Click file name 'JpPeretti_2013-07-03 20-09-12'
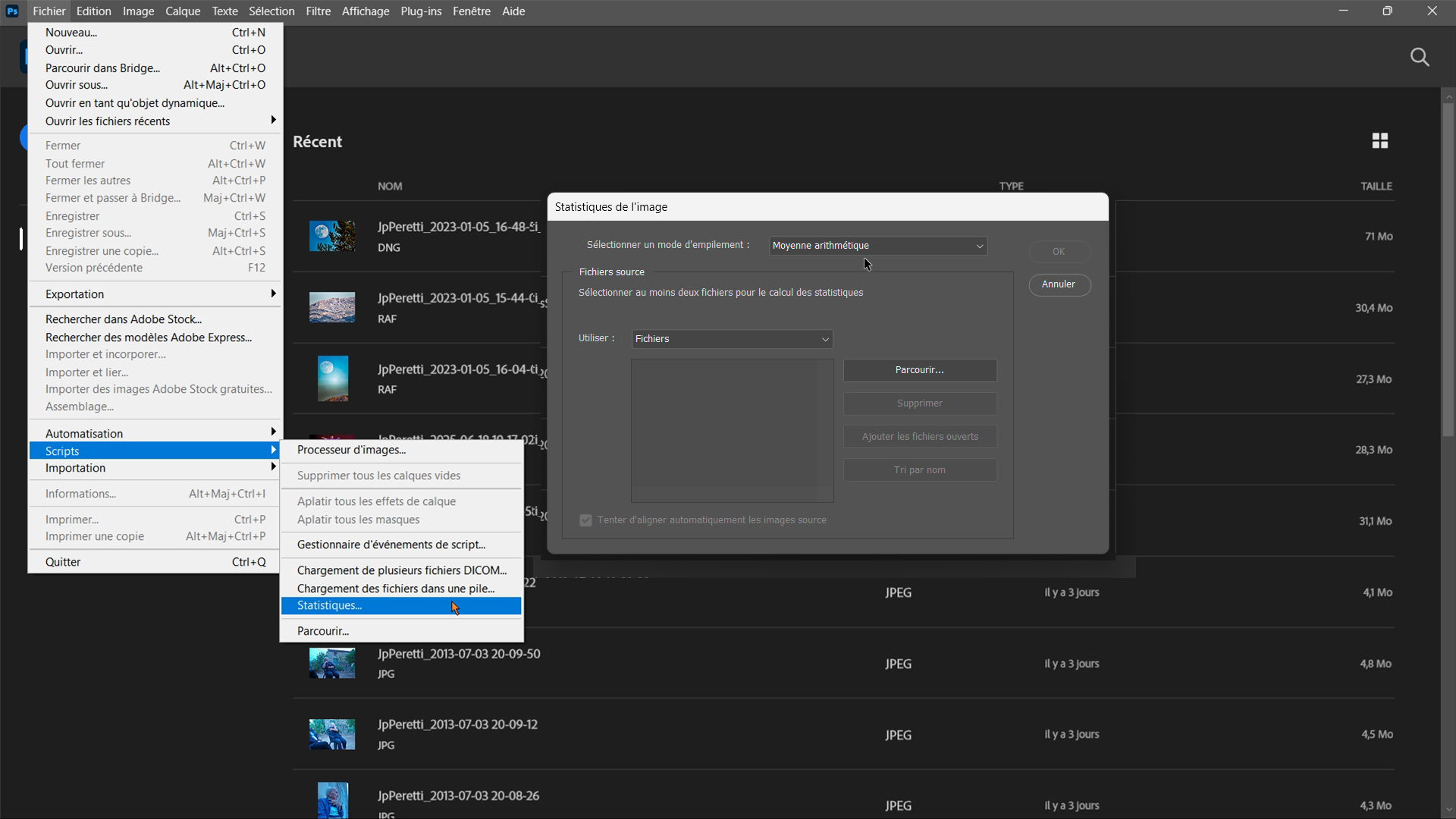The width and height of the screenshot is (1456, 819). 458,725
